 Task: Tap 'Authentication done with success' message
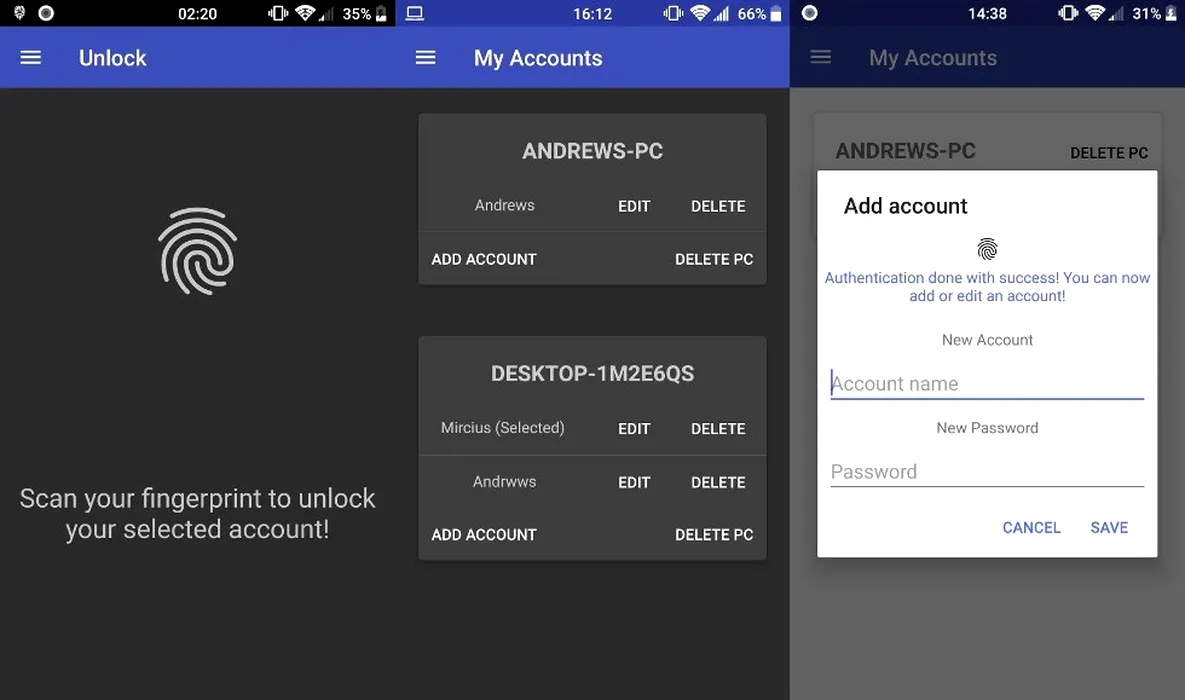[987, 287]
